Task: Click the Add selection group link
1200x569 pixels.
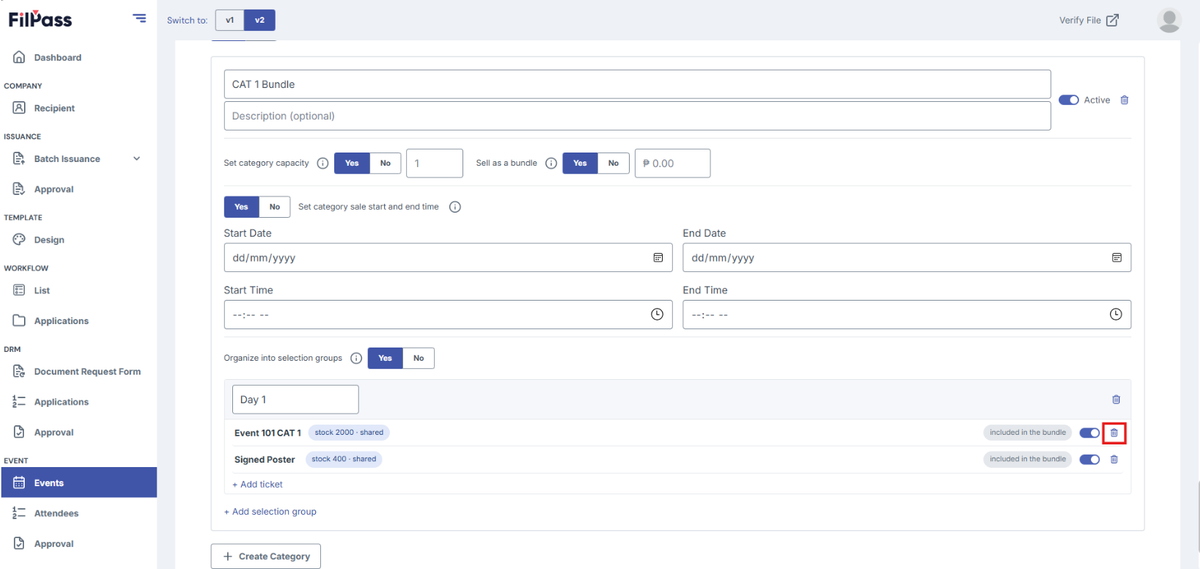Action: (270, 512)
